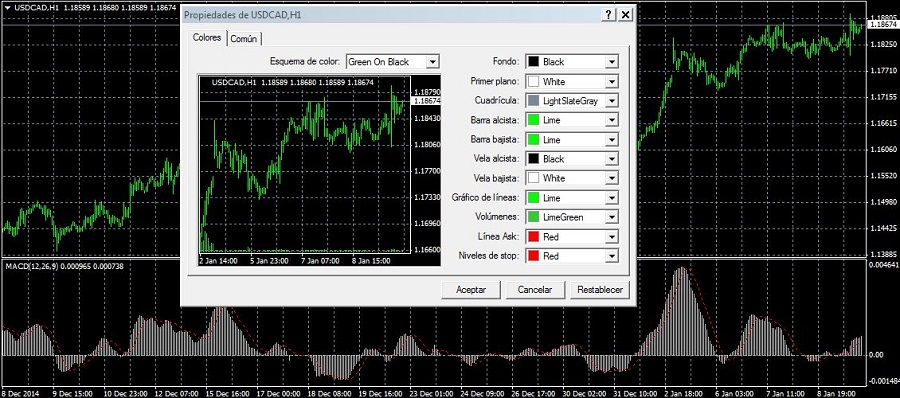
Task: Open the Vela bajista White dropdown
Action: [572, 178]
